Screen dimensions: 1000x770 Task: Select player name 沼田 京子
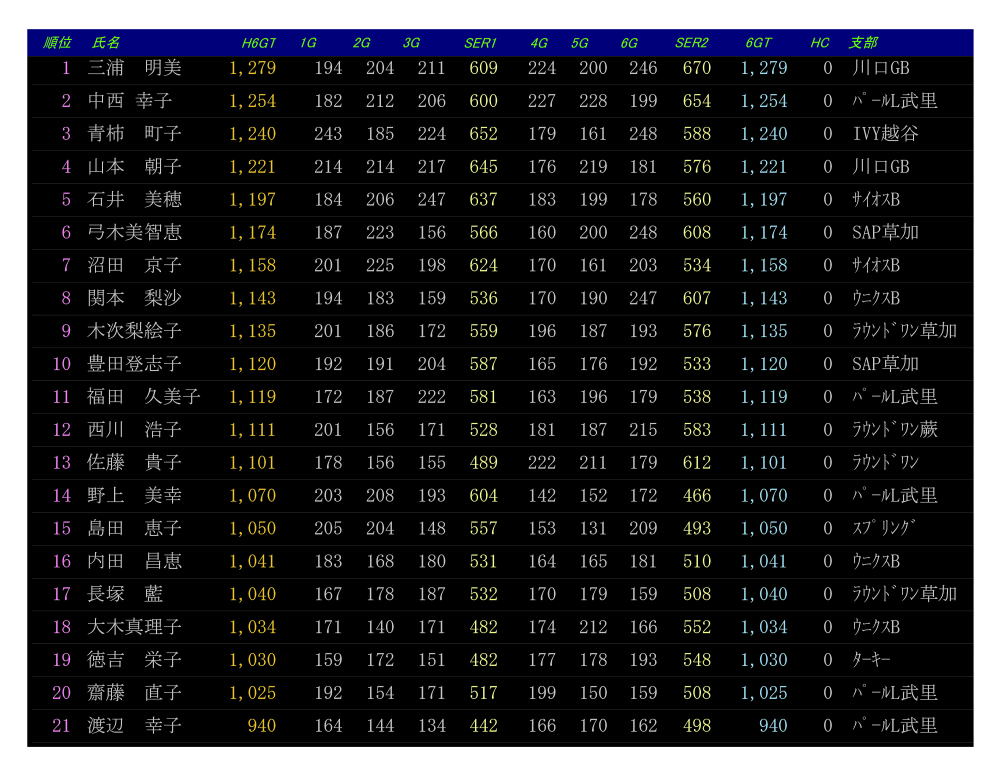(135, 265)
